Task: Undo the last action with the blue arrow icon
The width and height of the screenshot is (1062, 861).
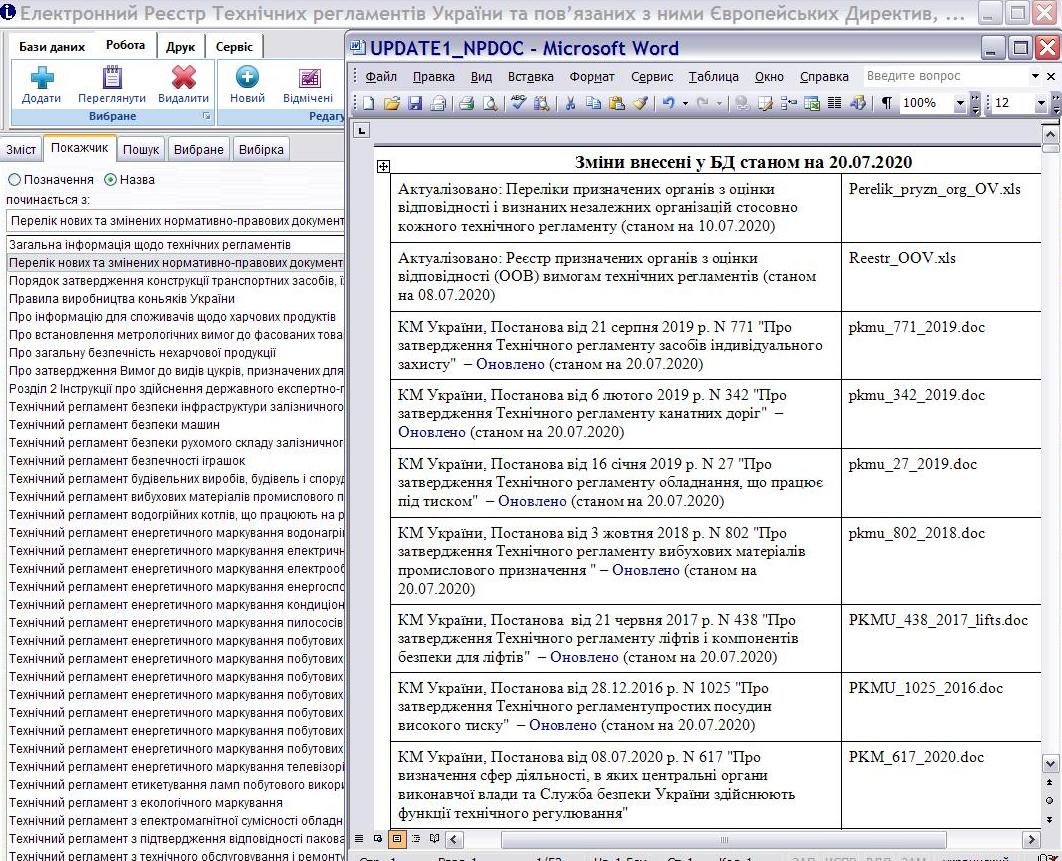Action: coord(669,103)
